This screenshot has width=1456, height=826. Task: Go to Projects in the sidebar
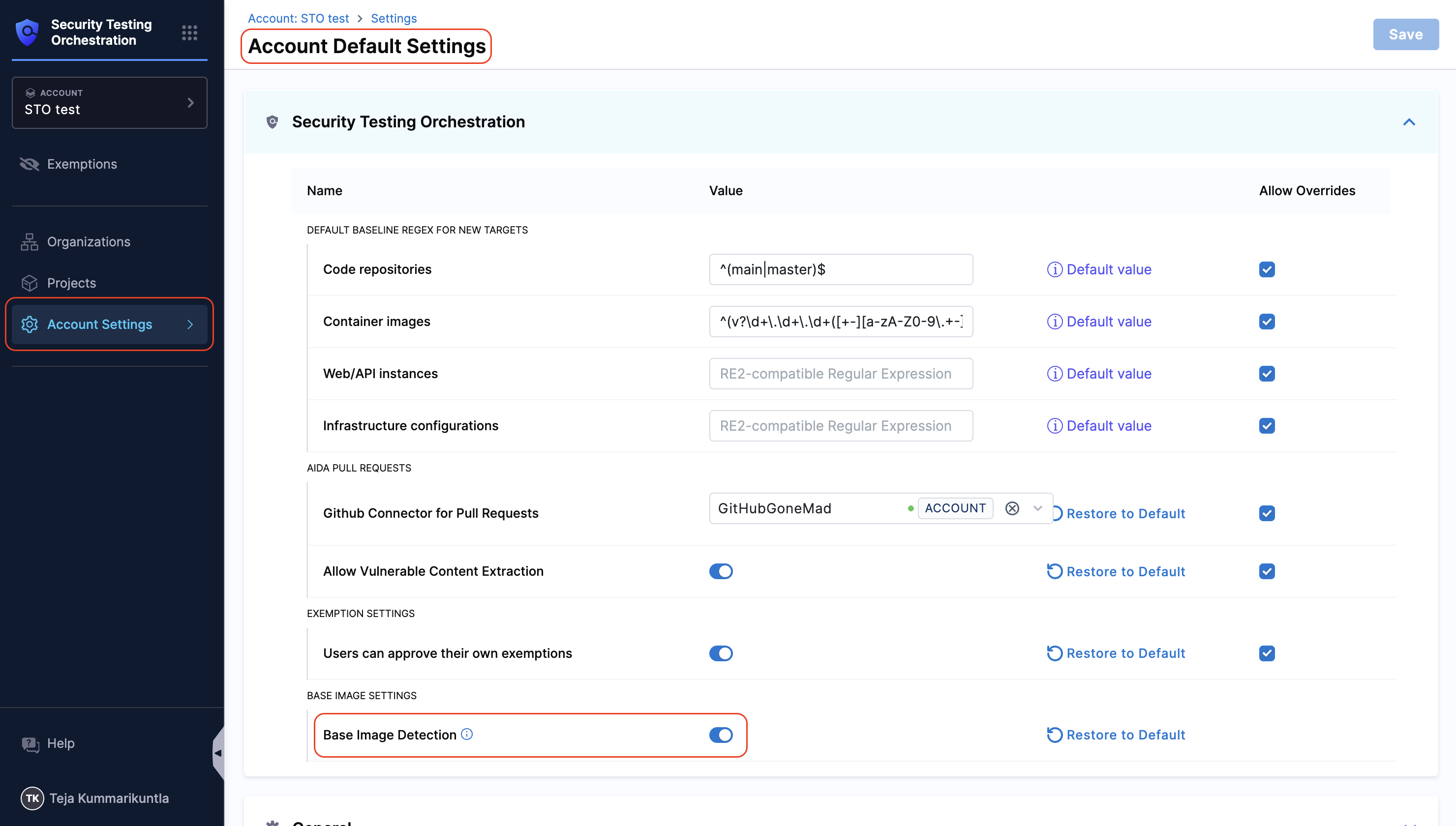pyautogui.click(x=71, y=283)
